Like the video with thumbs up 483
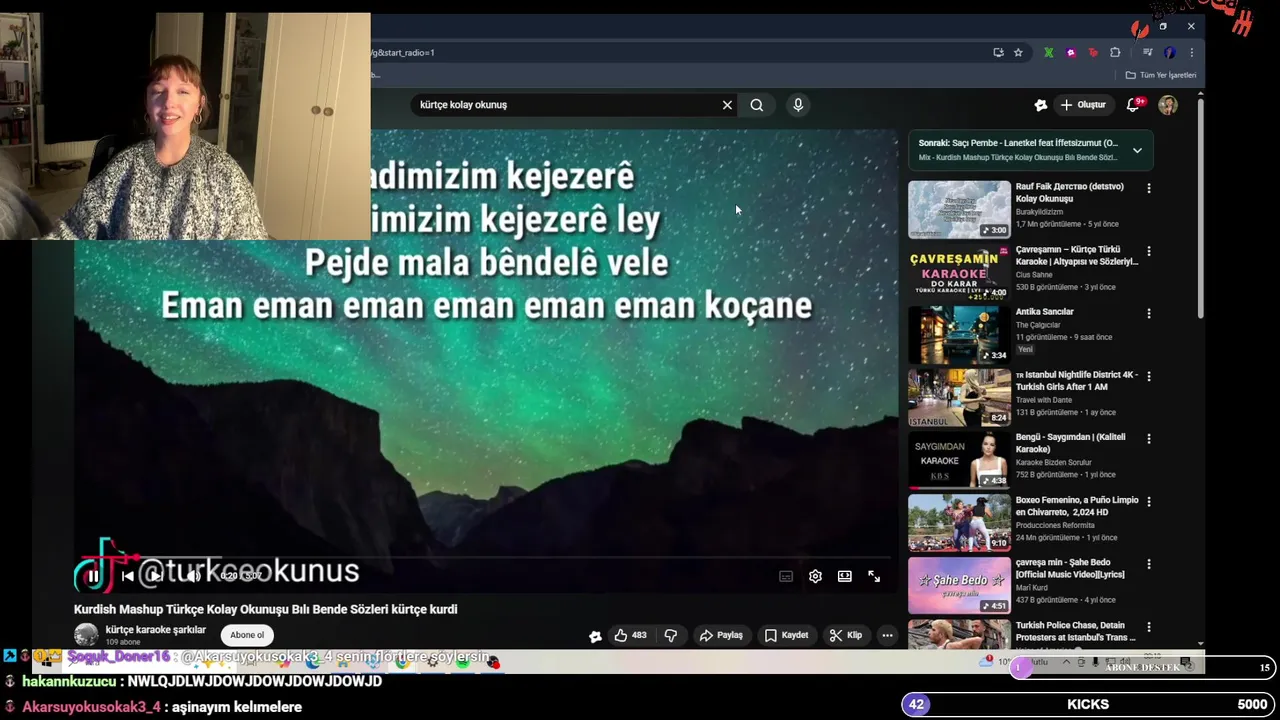Viewport: 1280px width, 720px height. tap(629, 635)
